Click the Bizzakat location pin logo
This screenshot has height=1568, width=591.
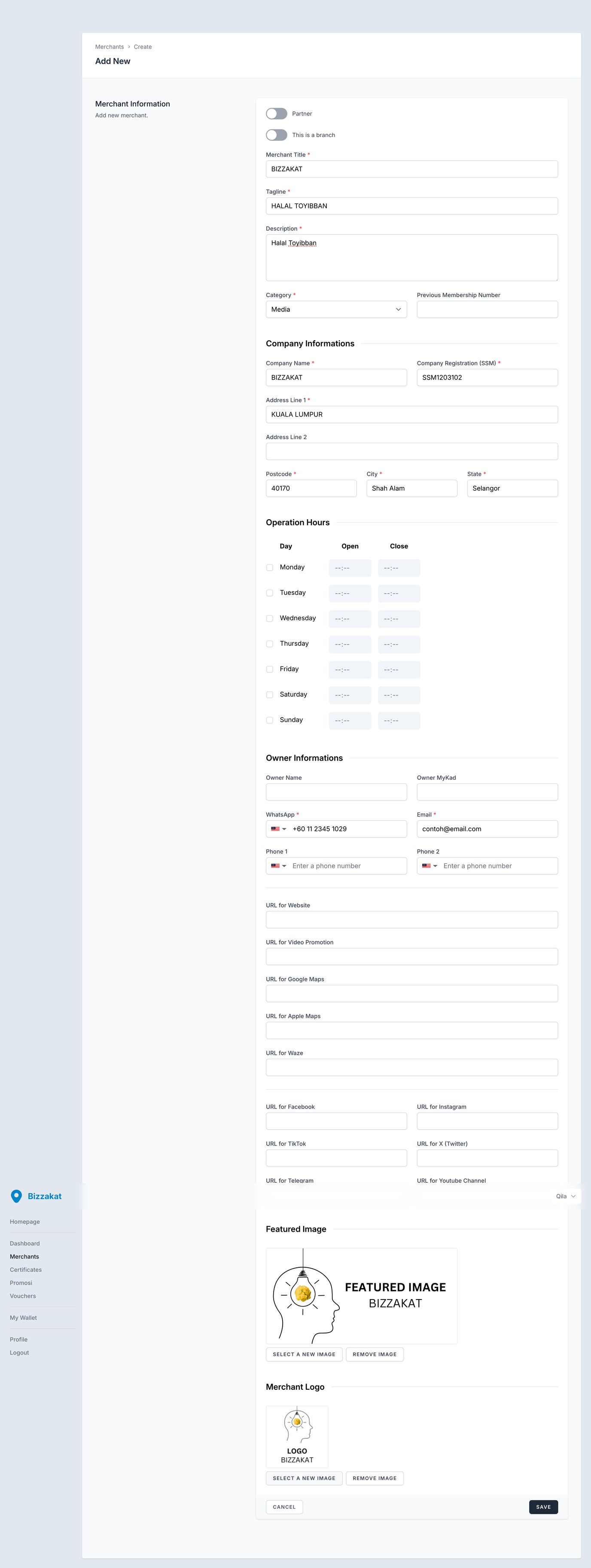point(16,1196)
